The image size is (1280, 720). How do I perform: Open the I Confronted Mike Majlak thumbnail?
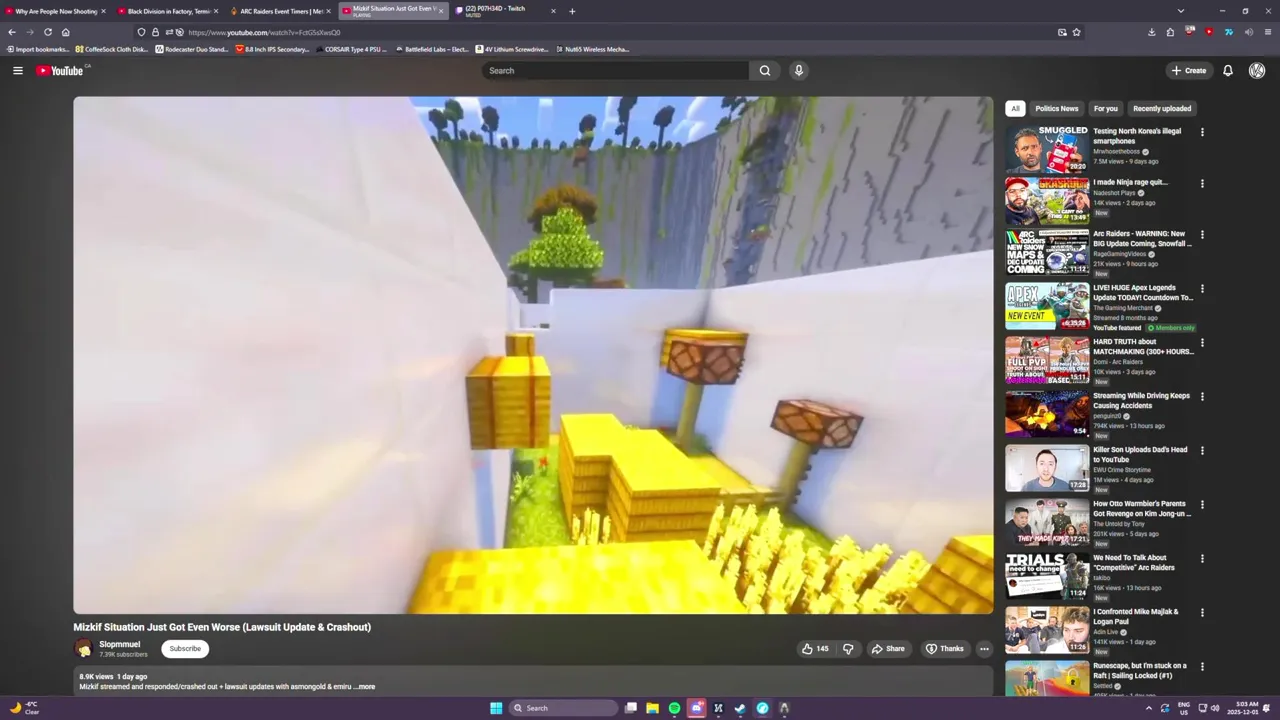1046,630
